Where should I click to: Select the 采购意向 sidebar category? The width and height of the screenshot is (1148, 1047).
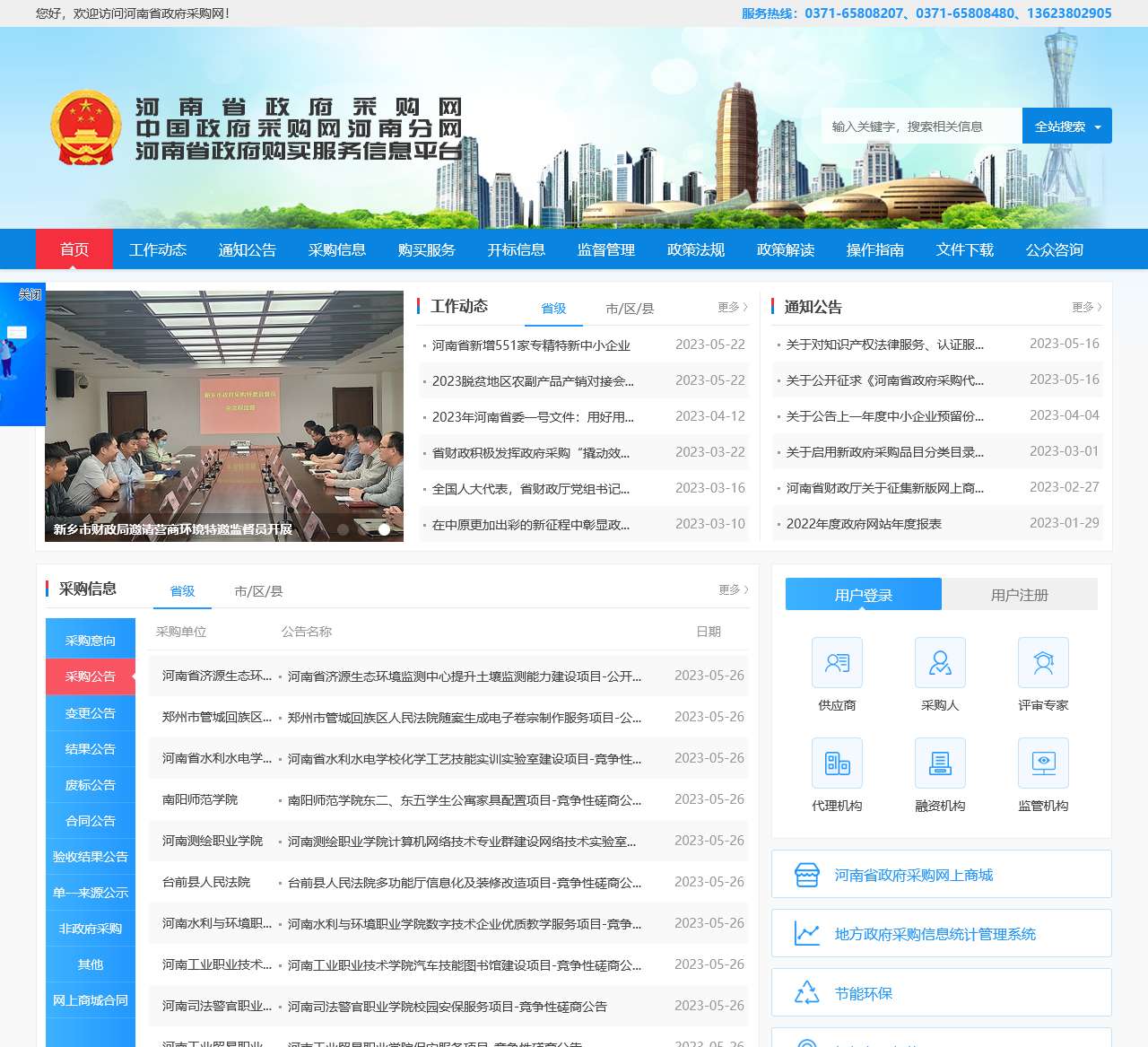pos(91,641)
